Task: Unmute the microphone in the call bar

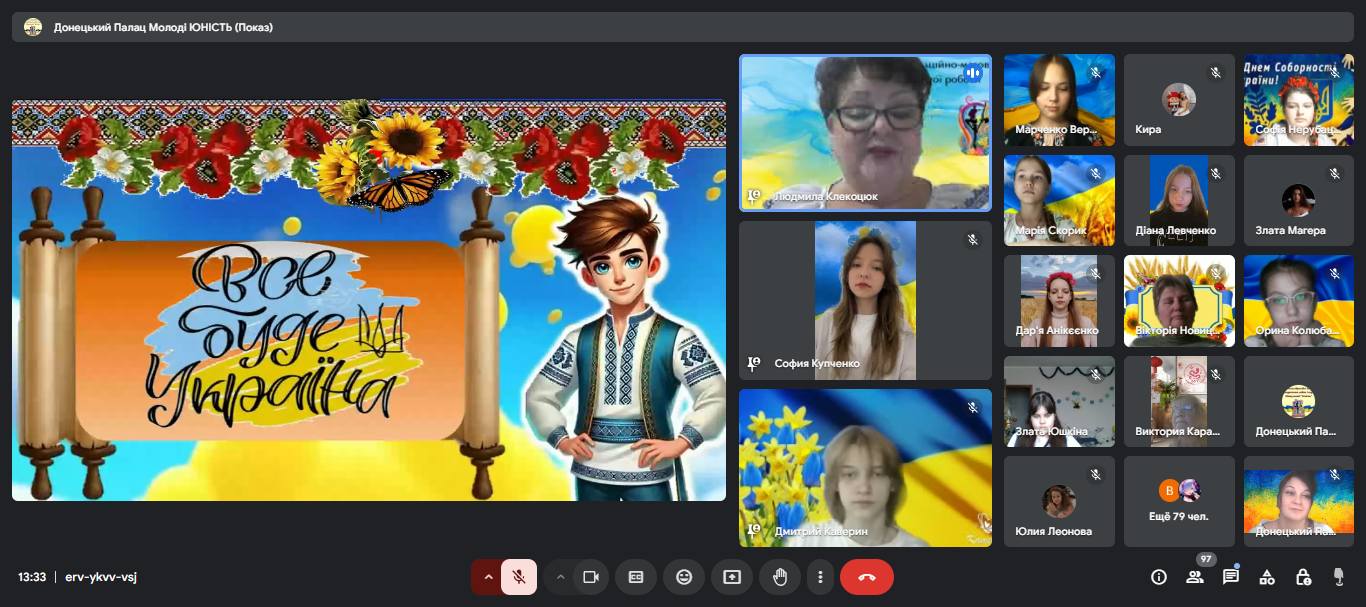Action: click(519, 577)
